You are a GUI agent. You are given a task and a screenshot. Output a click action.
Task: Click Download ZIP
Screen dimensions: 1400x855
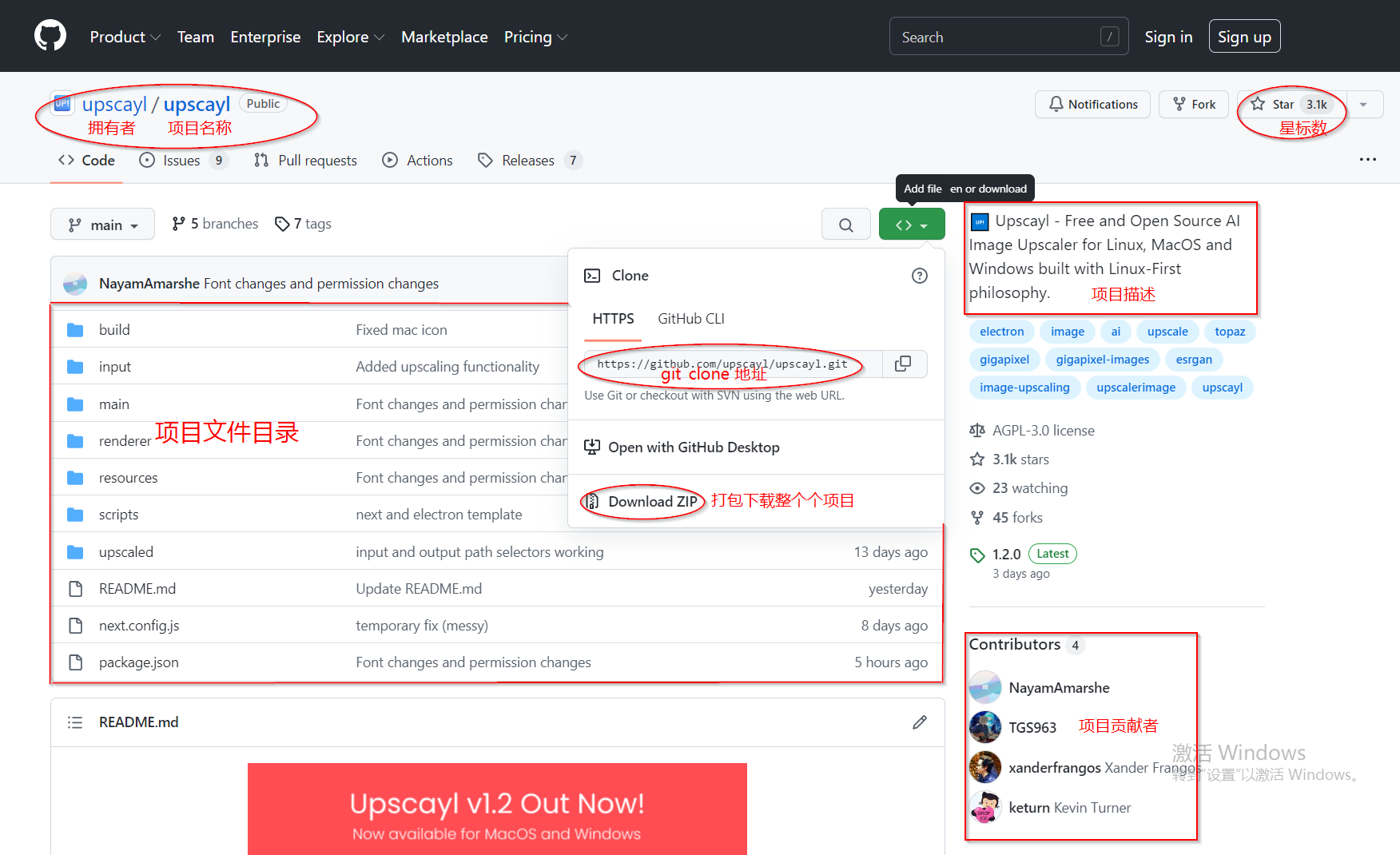pos(652,502)
